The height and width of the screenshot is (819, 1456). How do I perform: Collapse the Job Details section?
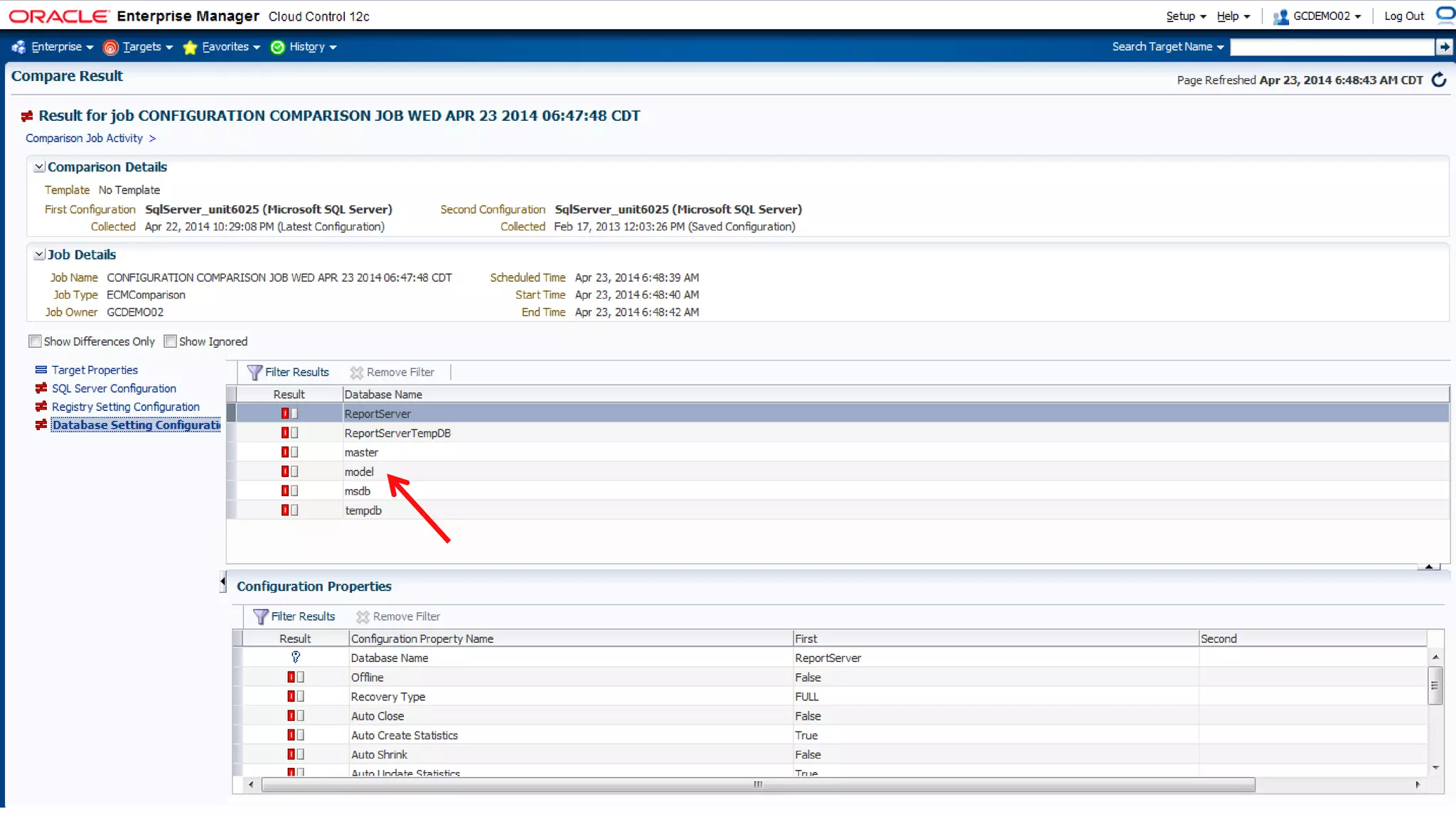pos(40,255)
